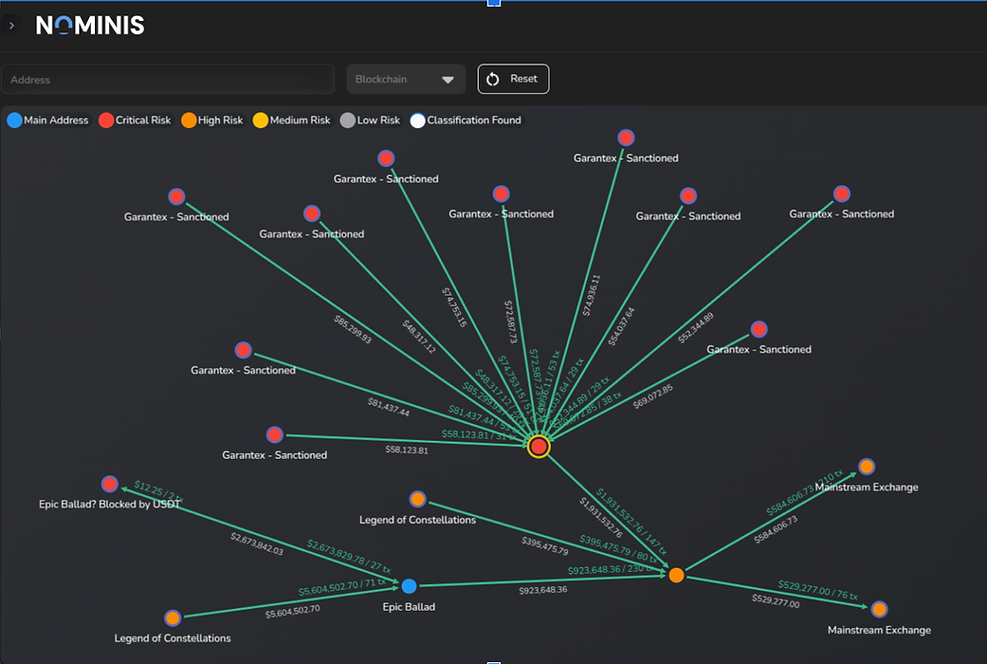Image resolution: width=987 pixels, height=664 pixels.
Task: Toggle the Main Address legend item
Action: click(x=48, y=120)
